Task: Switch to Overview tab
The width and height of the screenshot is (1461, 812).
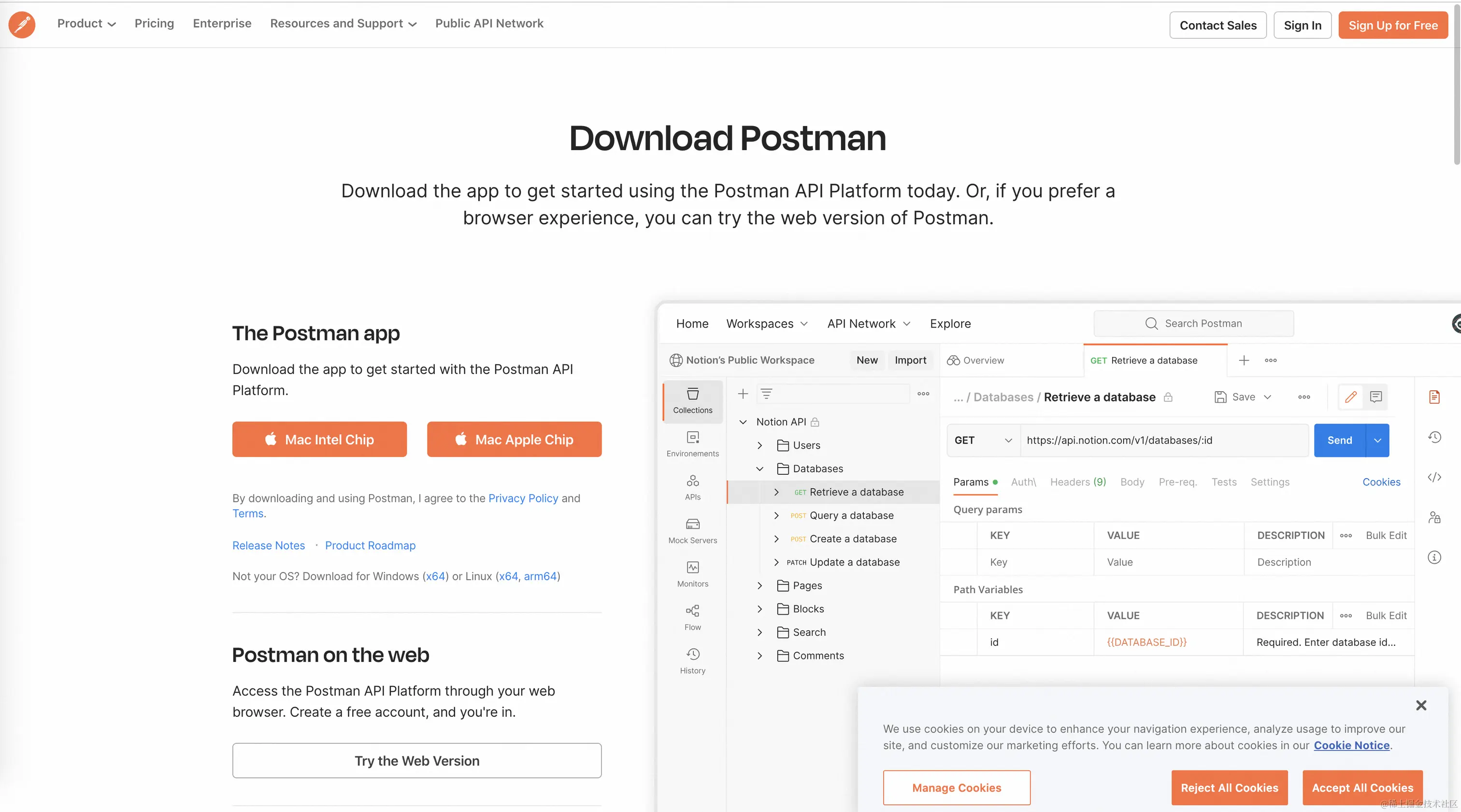Action: [975, 360]
